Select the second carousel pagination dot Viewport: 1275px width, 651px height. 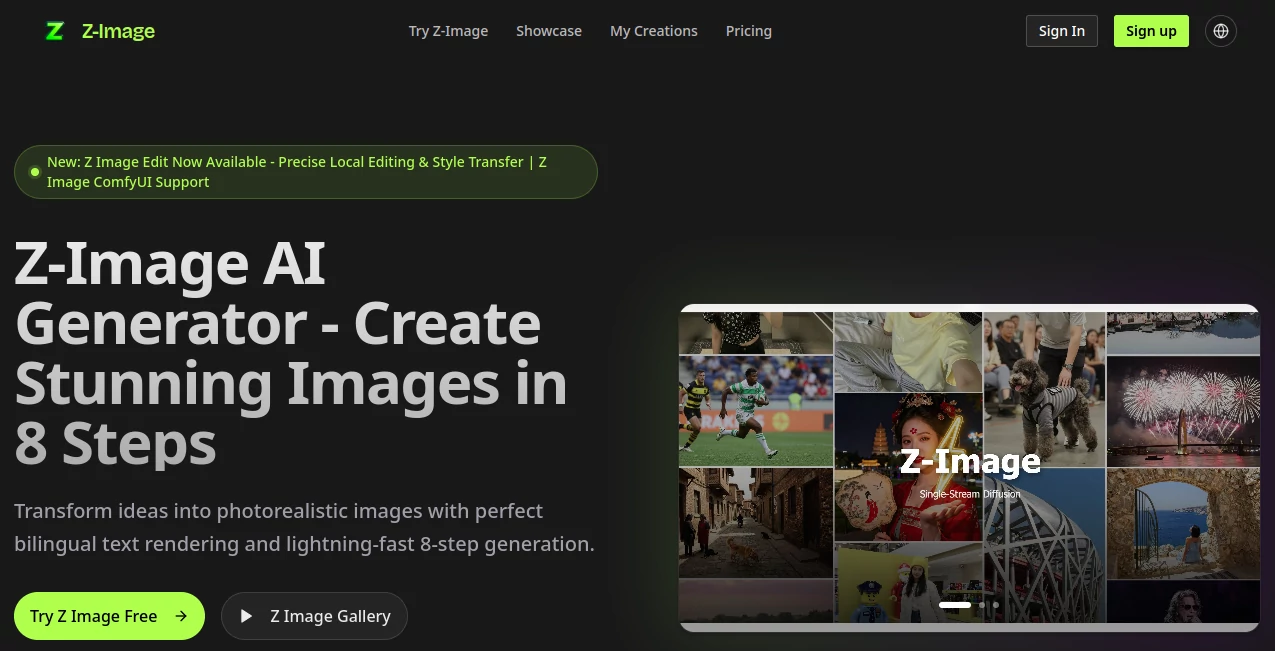[x=981, y=604]
